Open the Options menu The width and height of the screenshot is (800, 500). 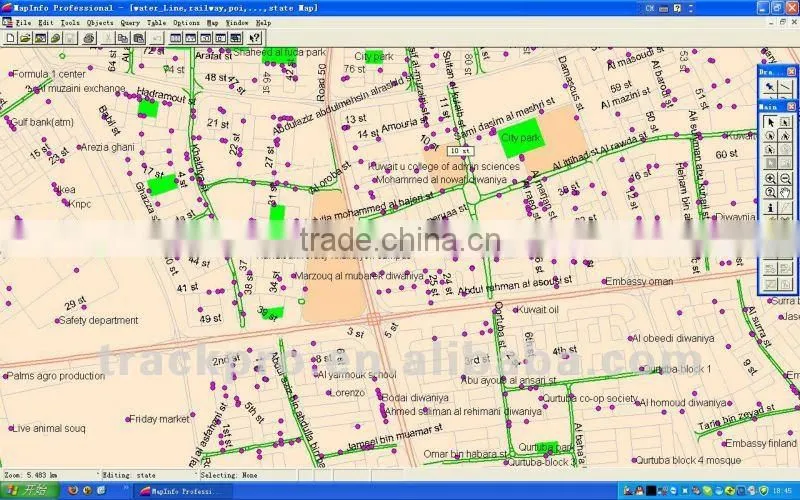tap(186, 23)
